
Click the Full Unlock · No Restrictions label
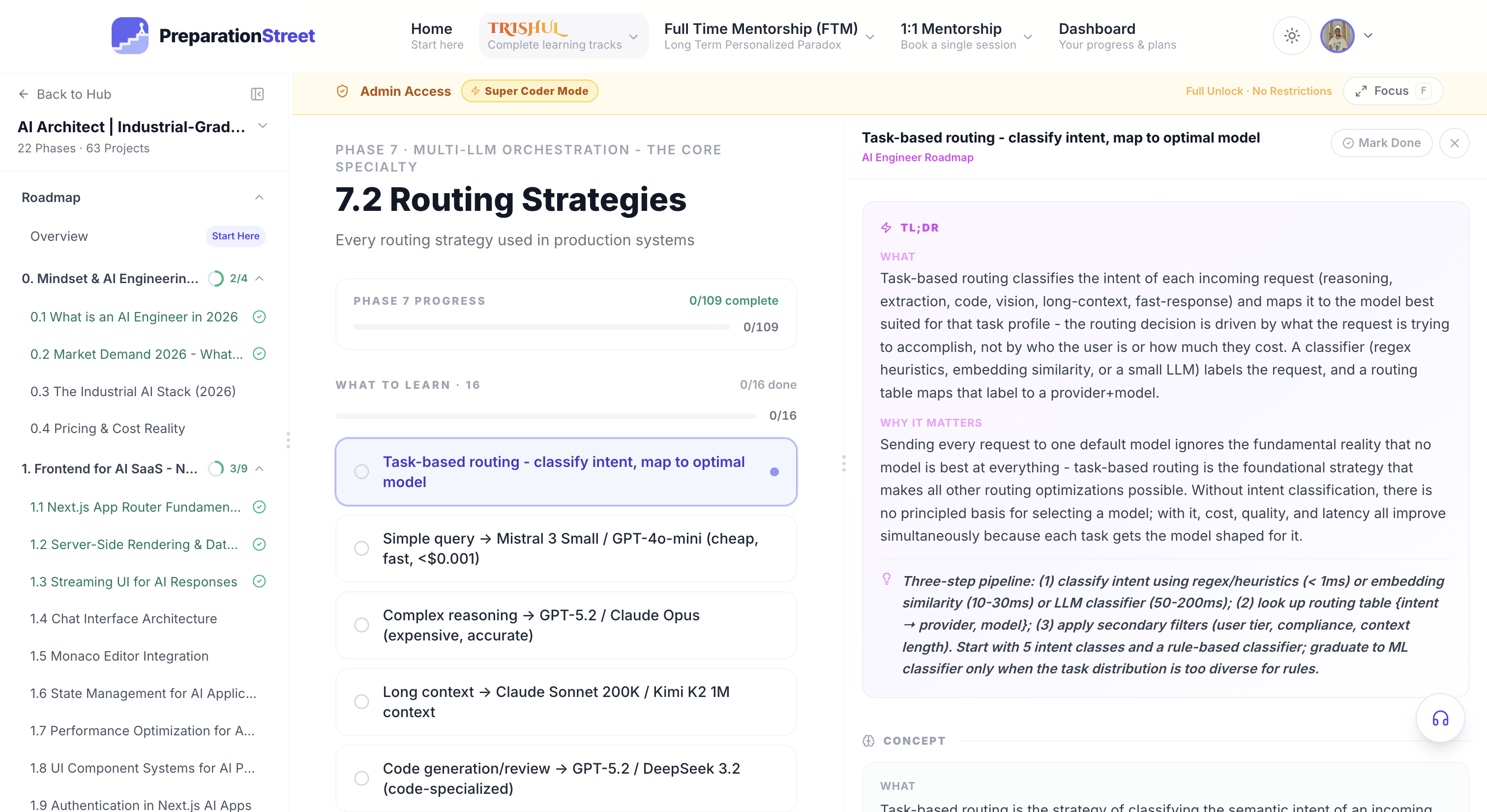tap(1258, 91)
